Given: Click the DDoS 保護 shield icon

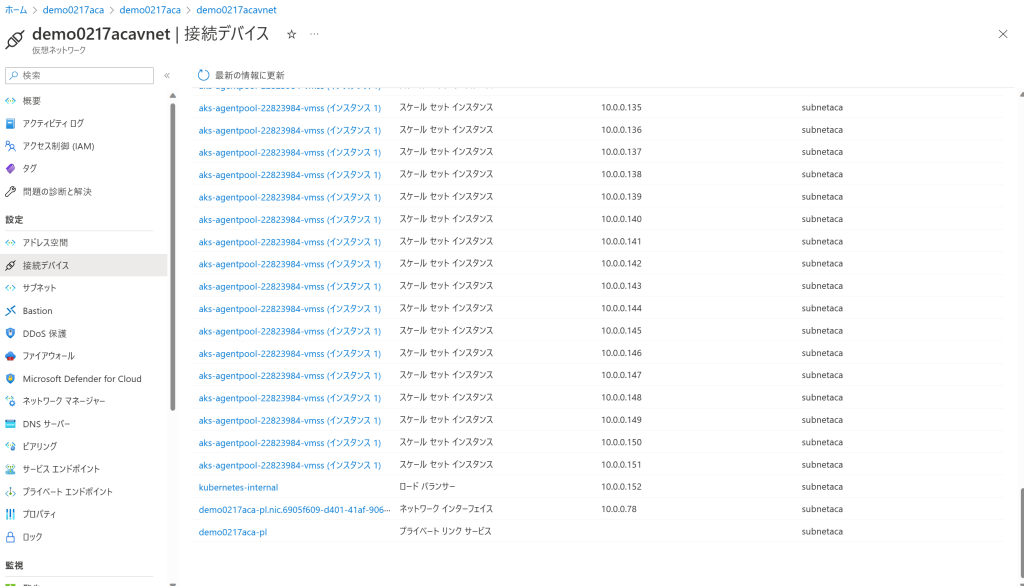Looking at the screenshot, I should [10, 333].
